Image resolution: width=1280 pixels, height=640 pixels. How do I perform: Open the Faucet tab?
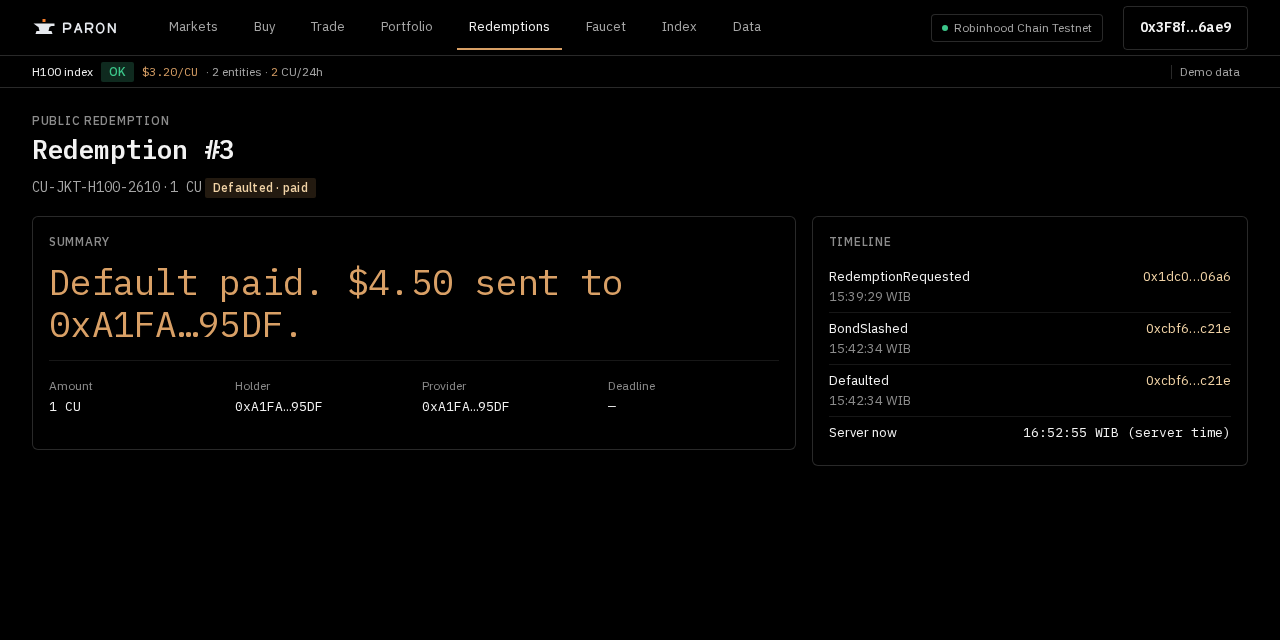(605, 27)
